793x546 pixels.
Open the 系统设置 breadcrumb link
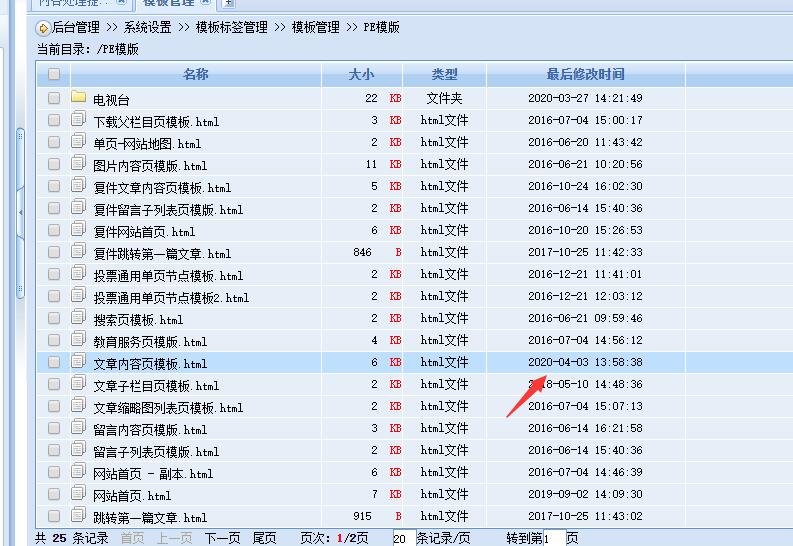click(x=148, y=27)
